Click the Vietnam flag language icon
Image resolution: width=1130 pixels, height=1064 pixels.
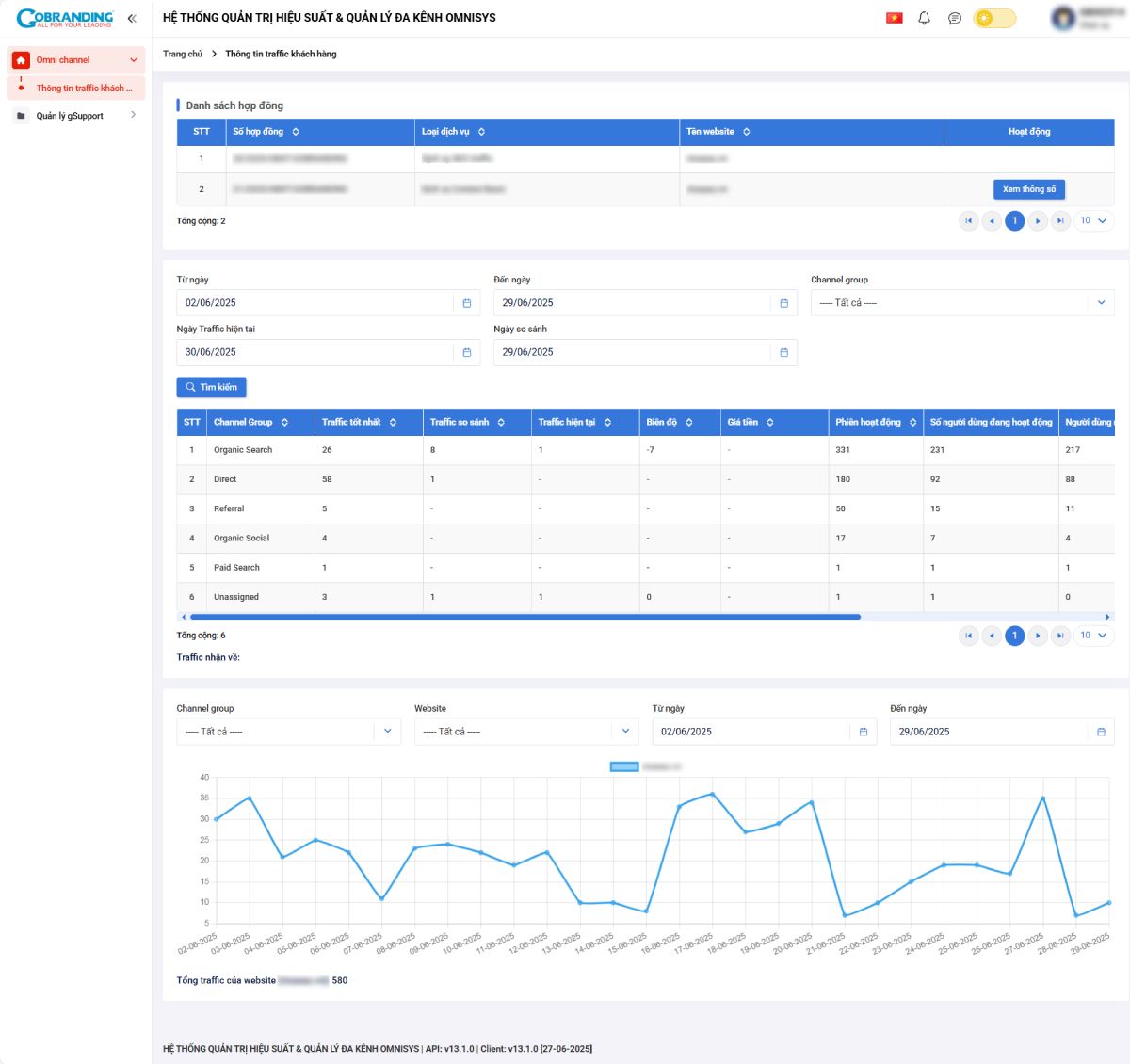pos(894,18)
